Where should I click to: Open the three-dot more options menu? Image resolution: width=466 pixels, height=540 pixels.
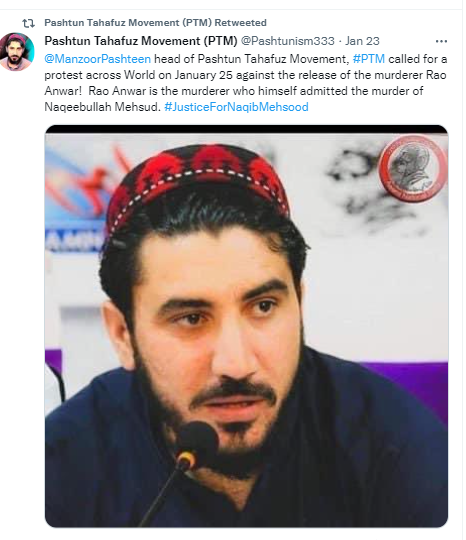coord(441,41)
